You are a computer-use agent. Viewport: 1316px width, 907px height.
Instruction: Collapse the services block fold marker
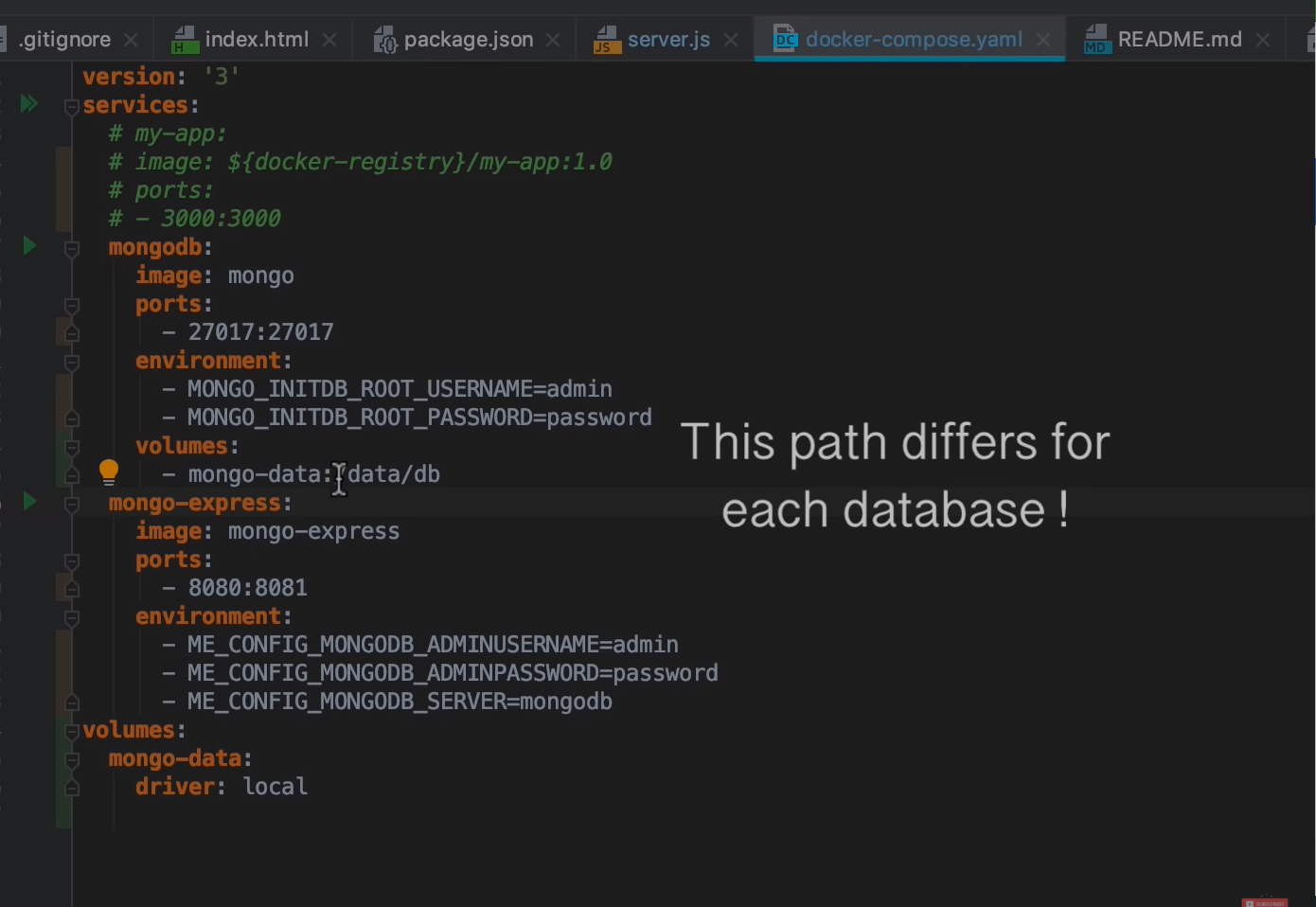[x=71, y=106]
